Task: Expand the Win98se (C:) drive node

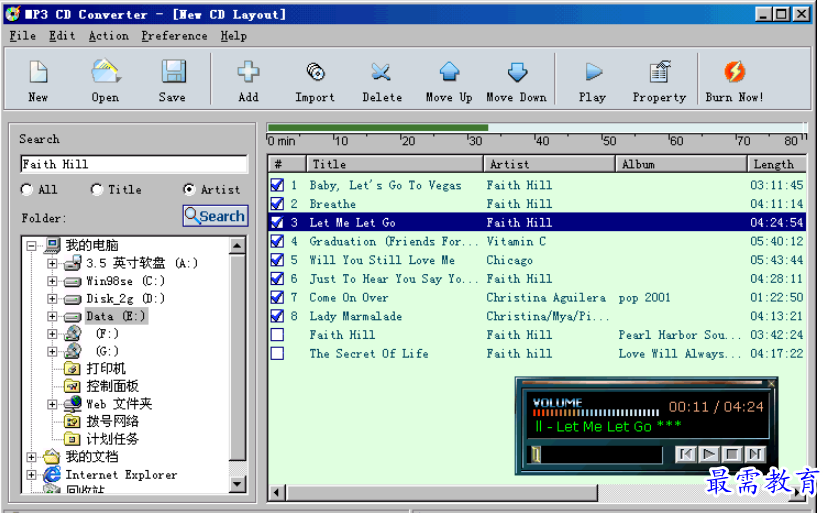Action: 52,281
